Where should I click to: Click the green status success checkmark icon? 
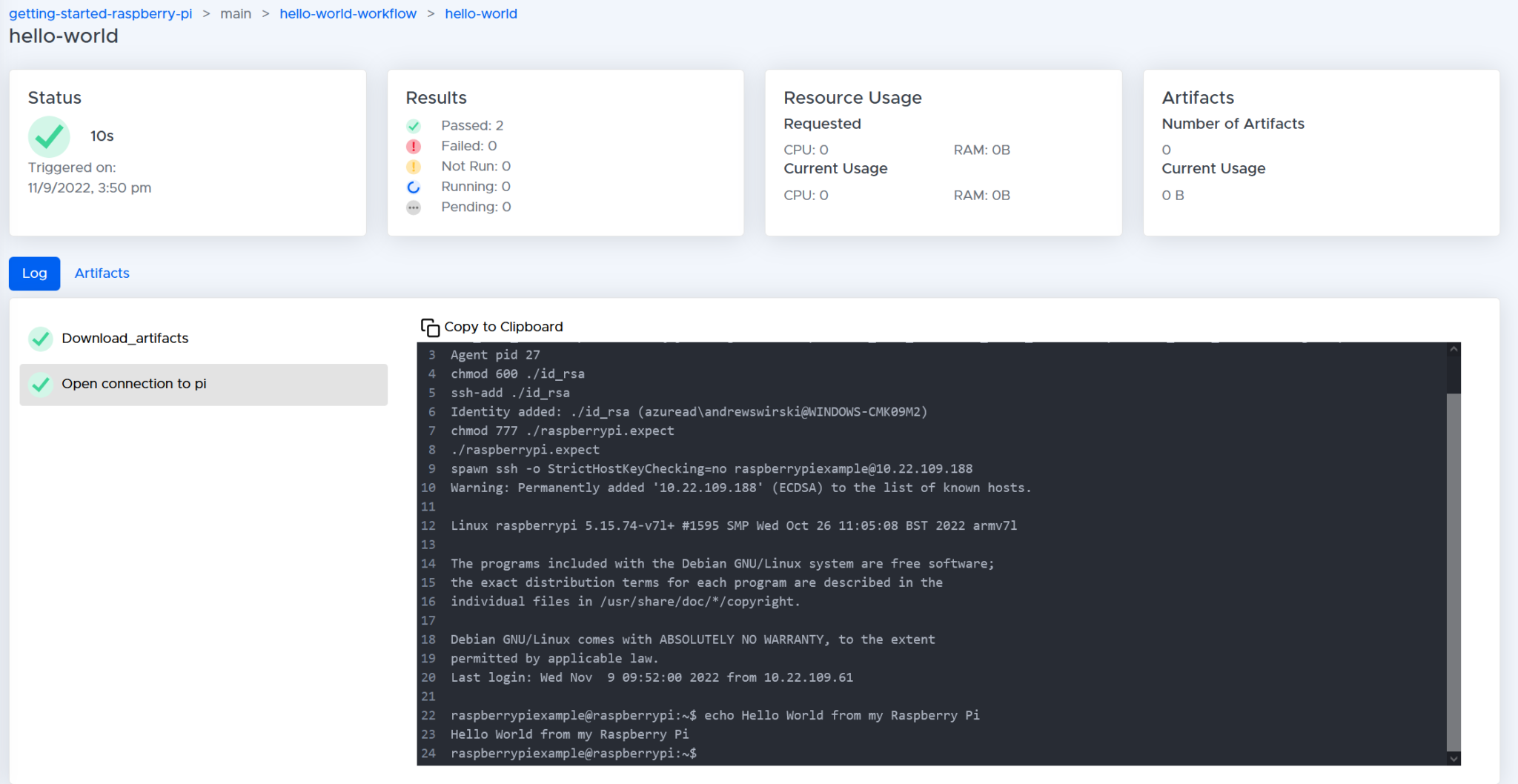coord(48,136)
